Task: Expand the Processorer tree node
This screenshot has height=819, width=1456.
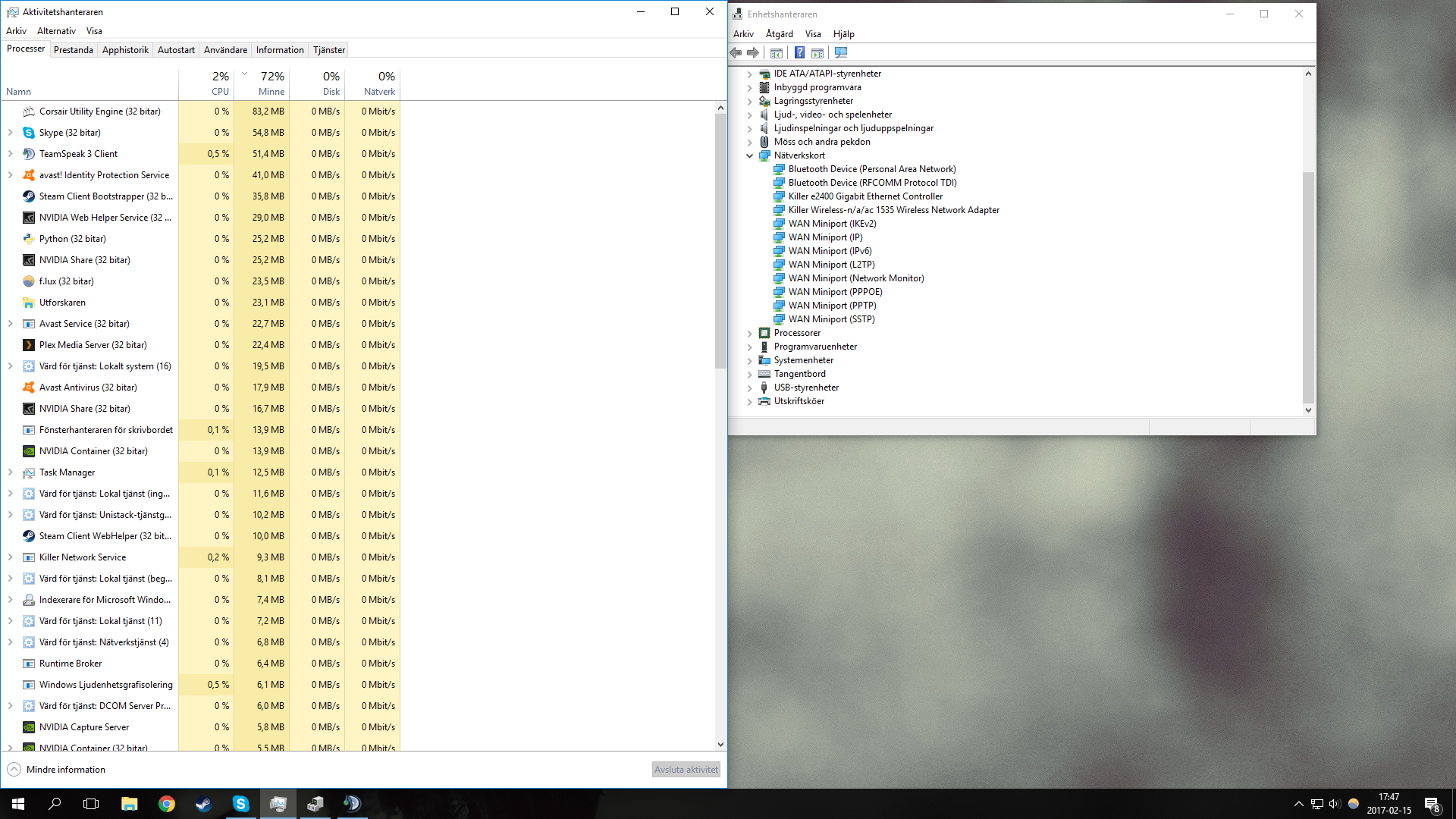Action: pos(749,333)
